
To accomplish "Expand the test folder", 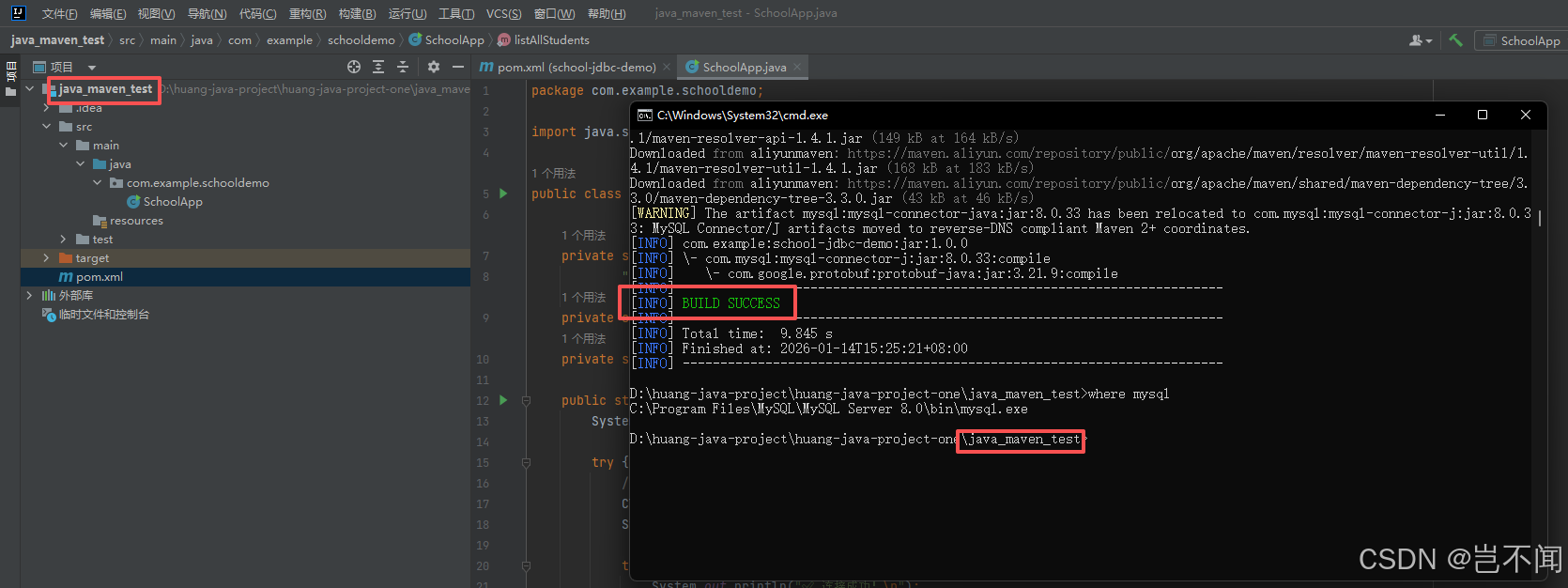I will [x=64, y=240].
